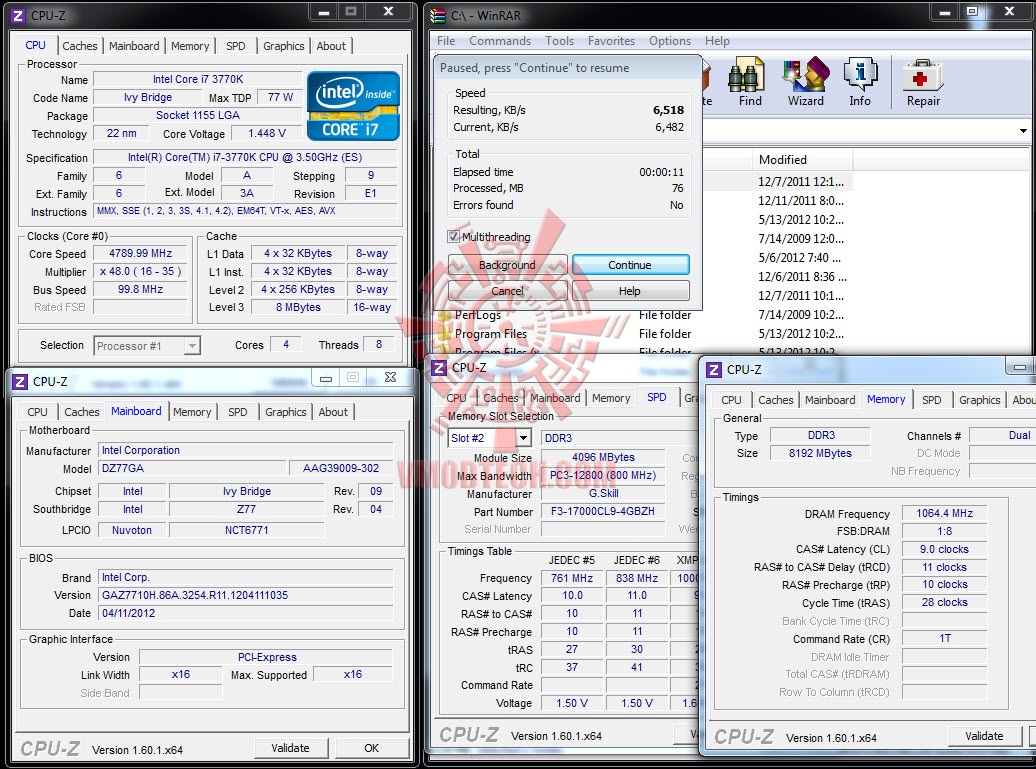Launch the WinRAR Wizard tool
The width and height of the screenshot is (1036, 769).
[x=805, y=82]
